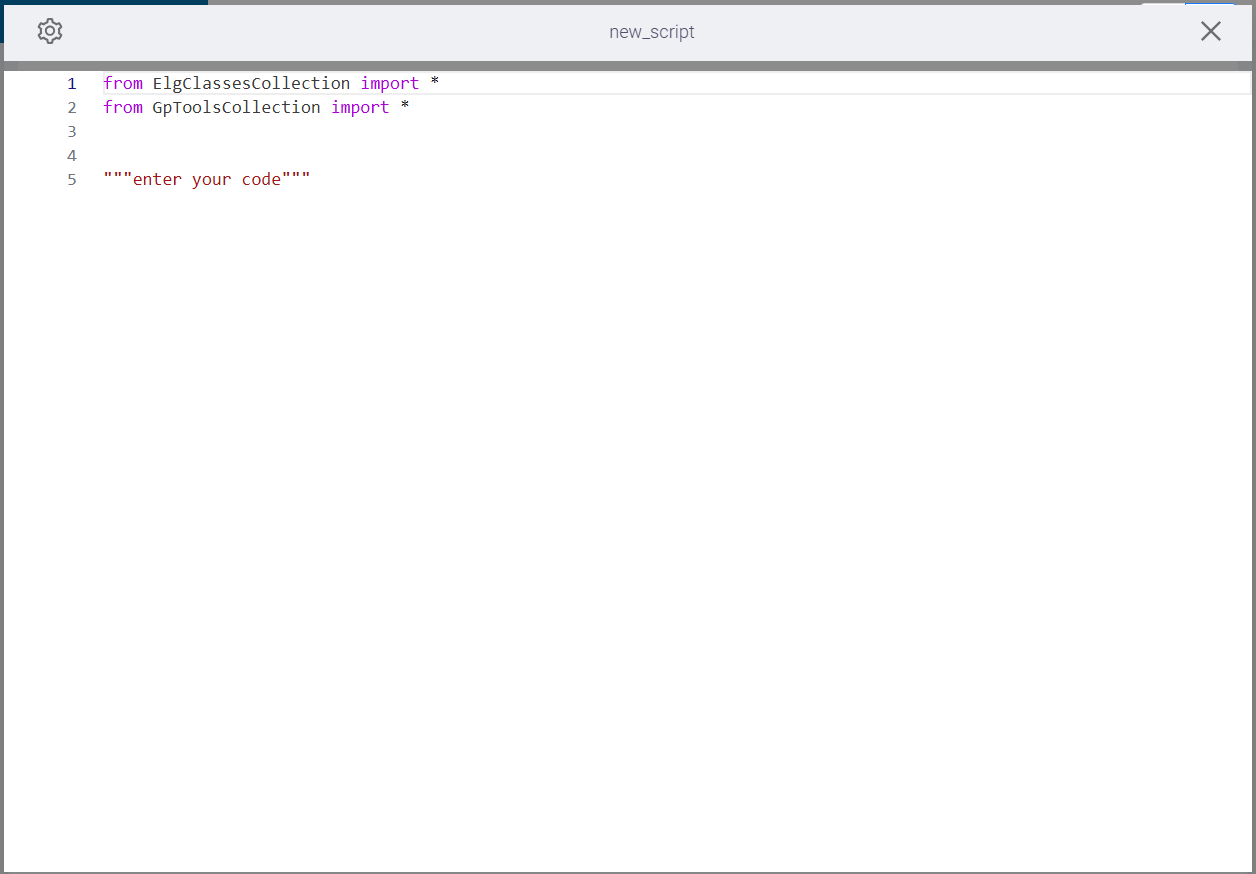Click the word 'code' in the docstring

coord(261,180)
